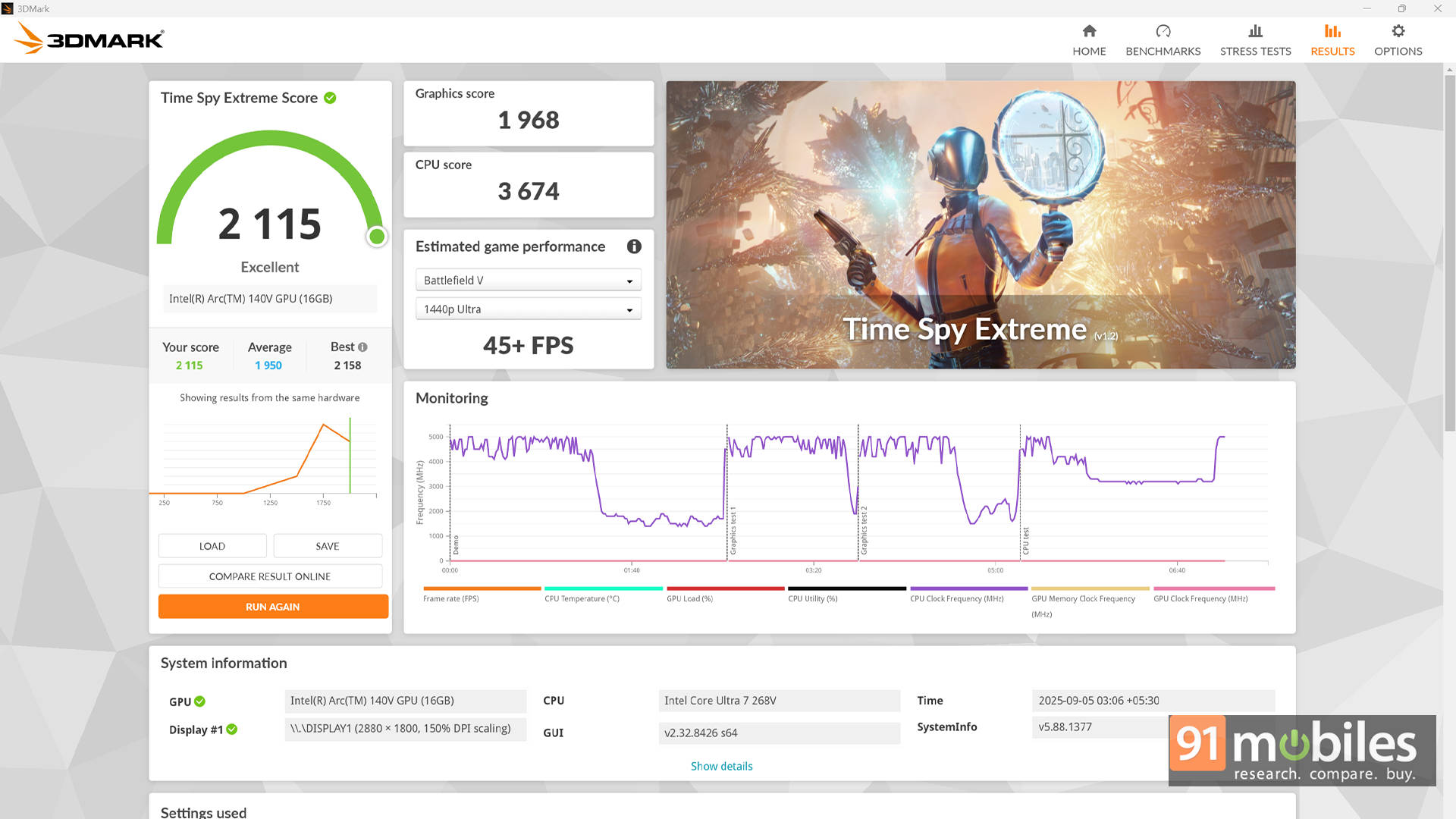Click green check next to GPU label
The width and height of the screenshot is (1456, 819).
[199, 701]
